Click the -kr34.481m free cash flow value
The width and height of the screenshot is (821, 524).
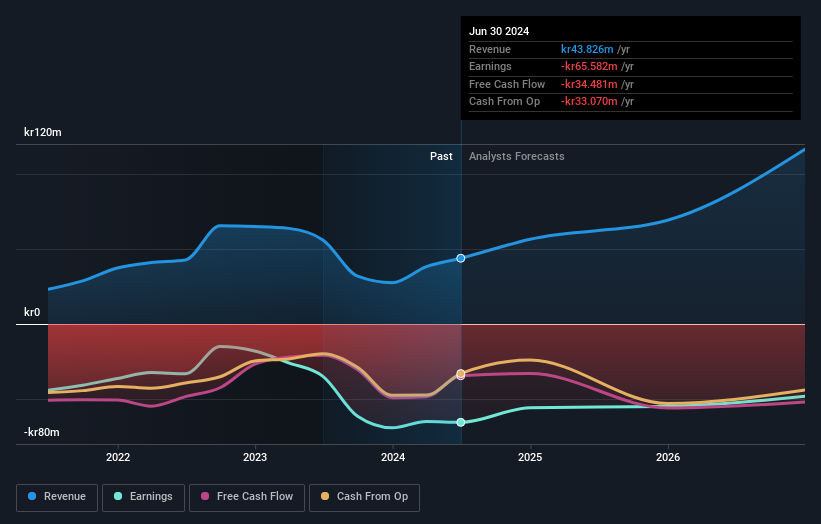coord(589,84)
